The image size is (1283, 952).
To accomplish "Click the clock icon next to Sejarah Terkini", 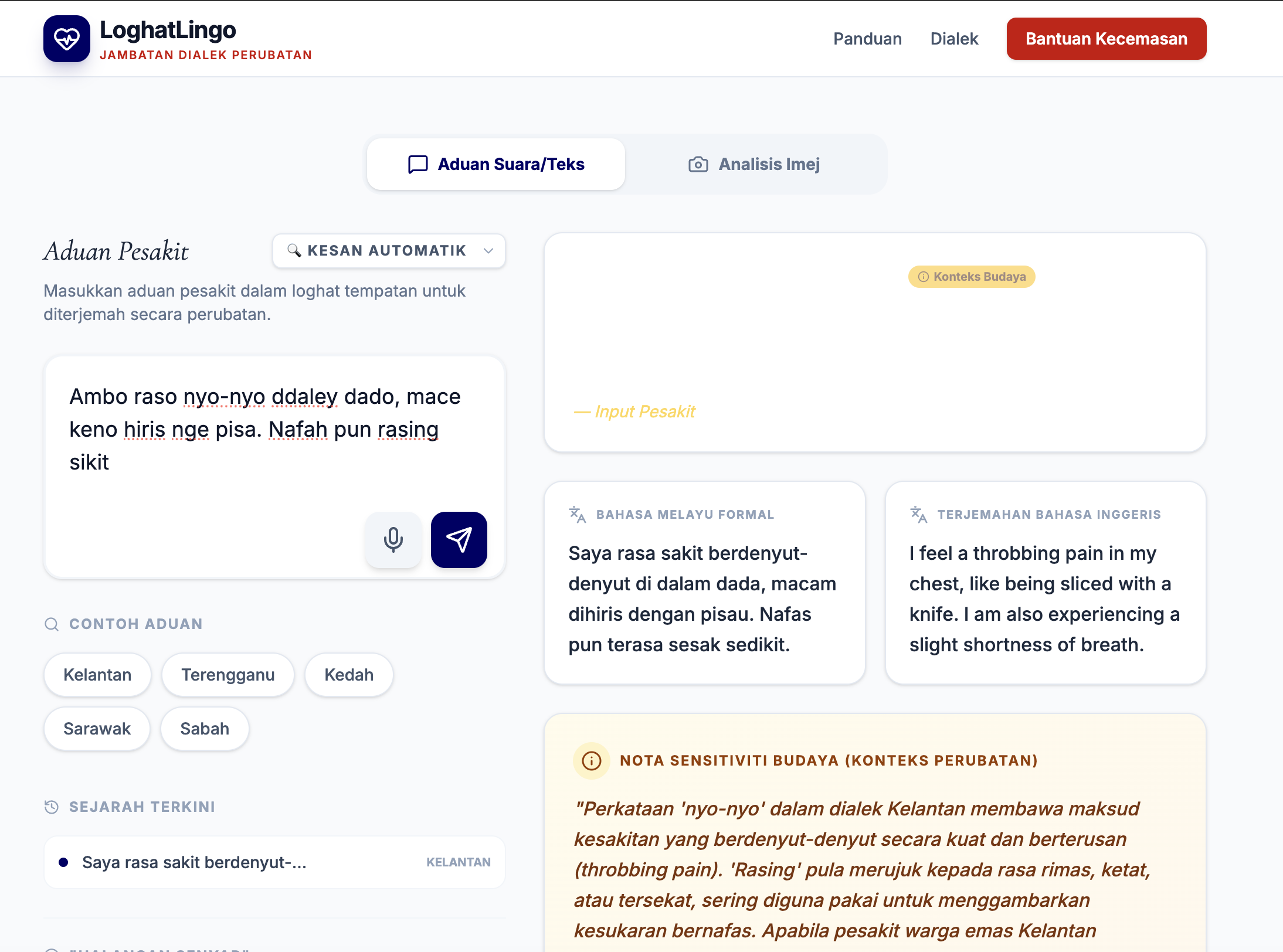I will tap(52, 807).
